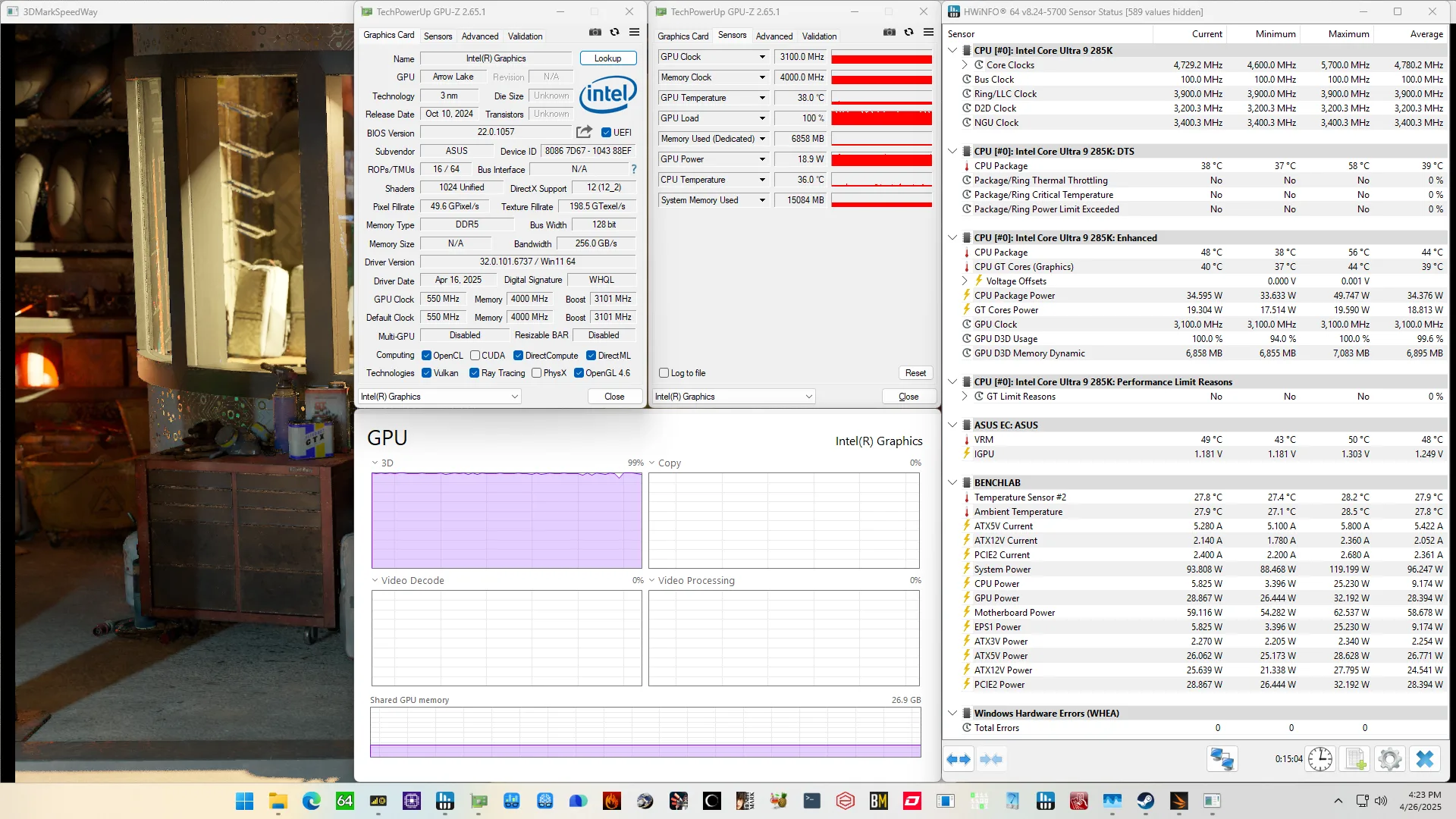Open the System Memory Used sensor dropdown
1456x819 pixels.
click(762, 200)
